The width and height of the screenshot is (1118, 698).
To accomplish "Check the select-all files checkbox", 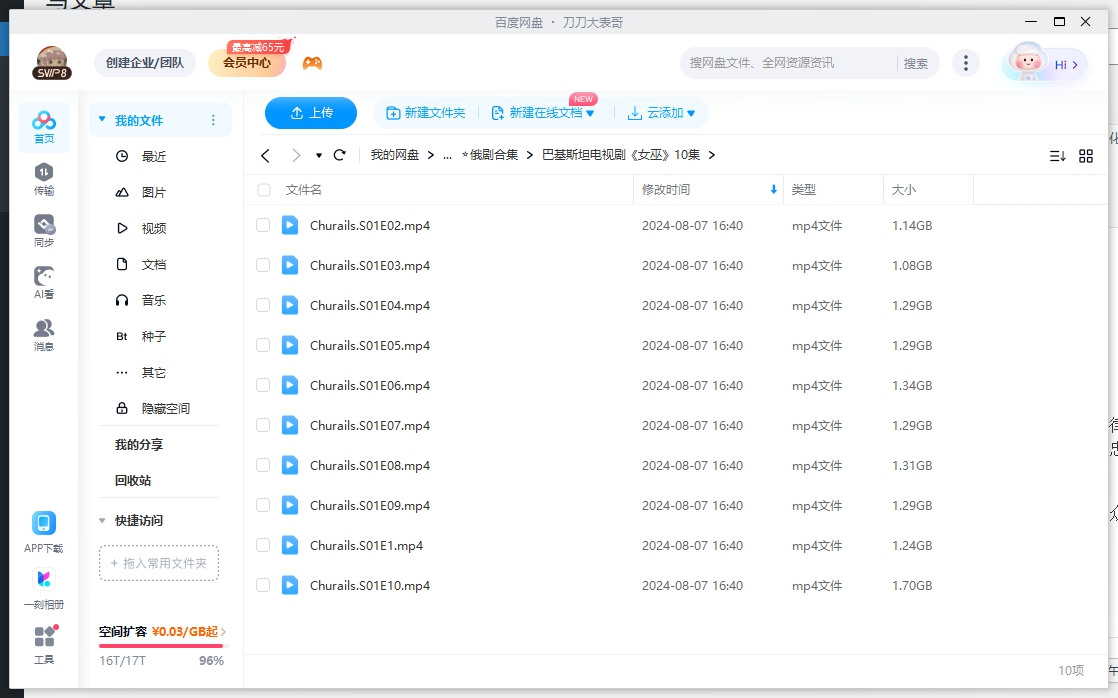I will [x=263, y=189].
